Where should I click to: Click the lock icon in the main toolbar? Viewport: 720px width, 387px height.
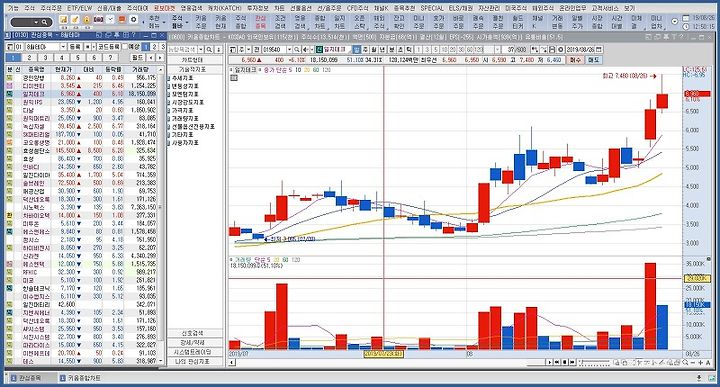pyautogui.click(x=86, y=20)
